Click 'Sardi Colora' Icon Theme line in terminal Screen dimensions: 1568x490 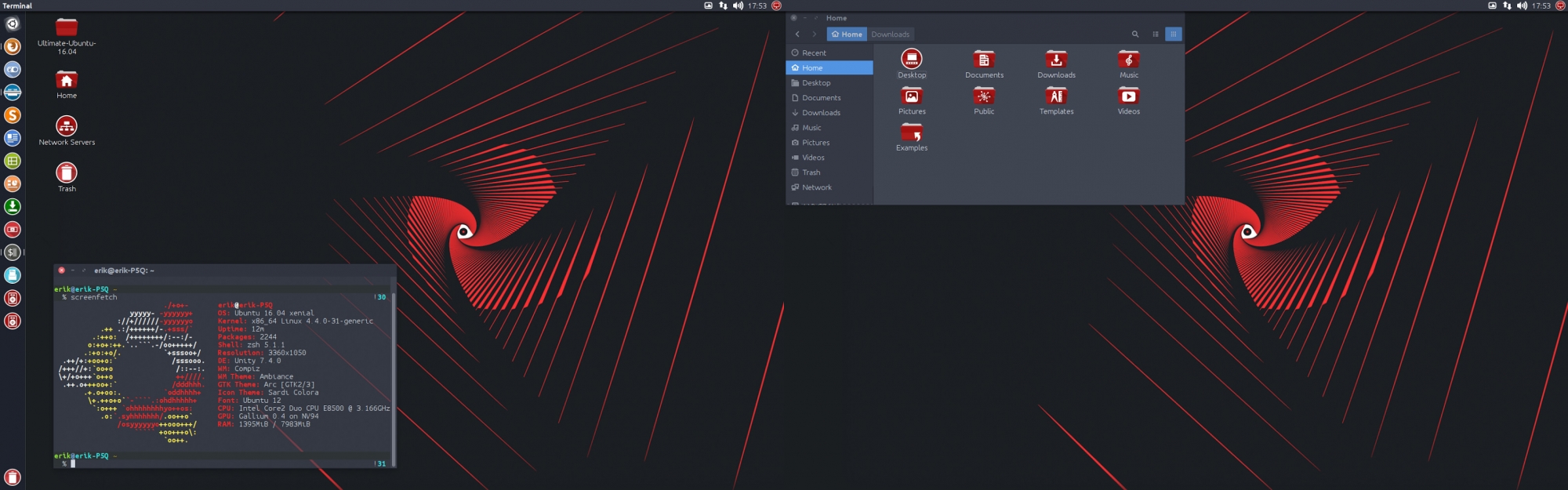point(293,393)
